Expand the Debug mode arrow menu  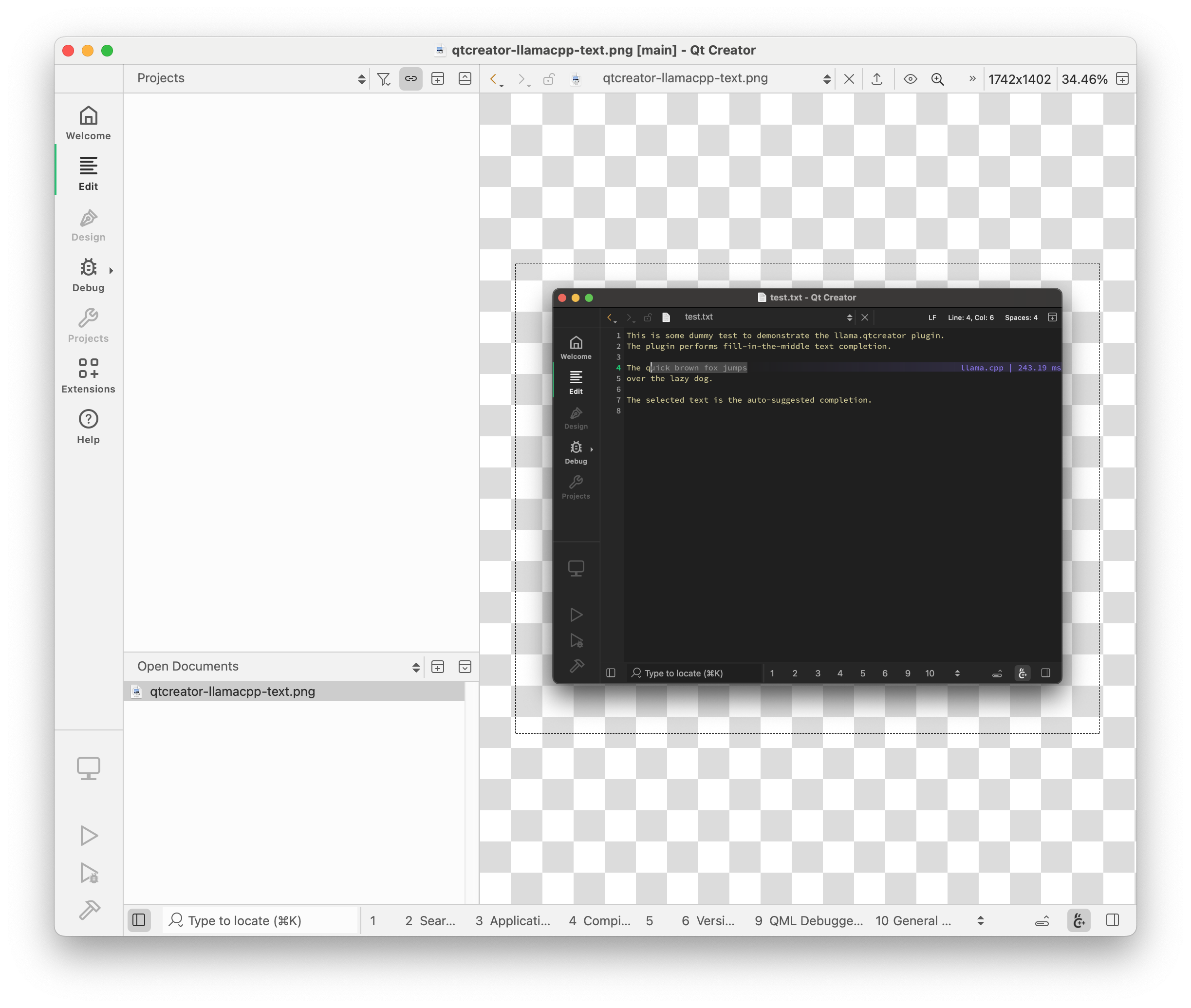click(111, 270)
